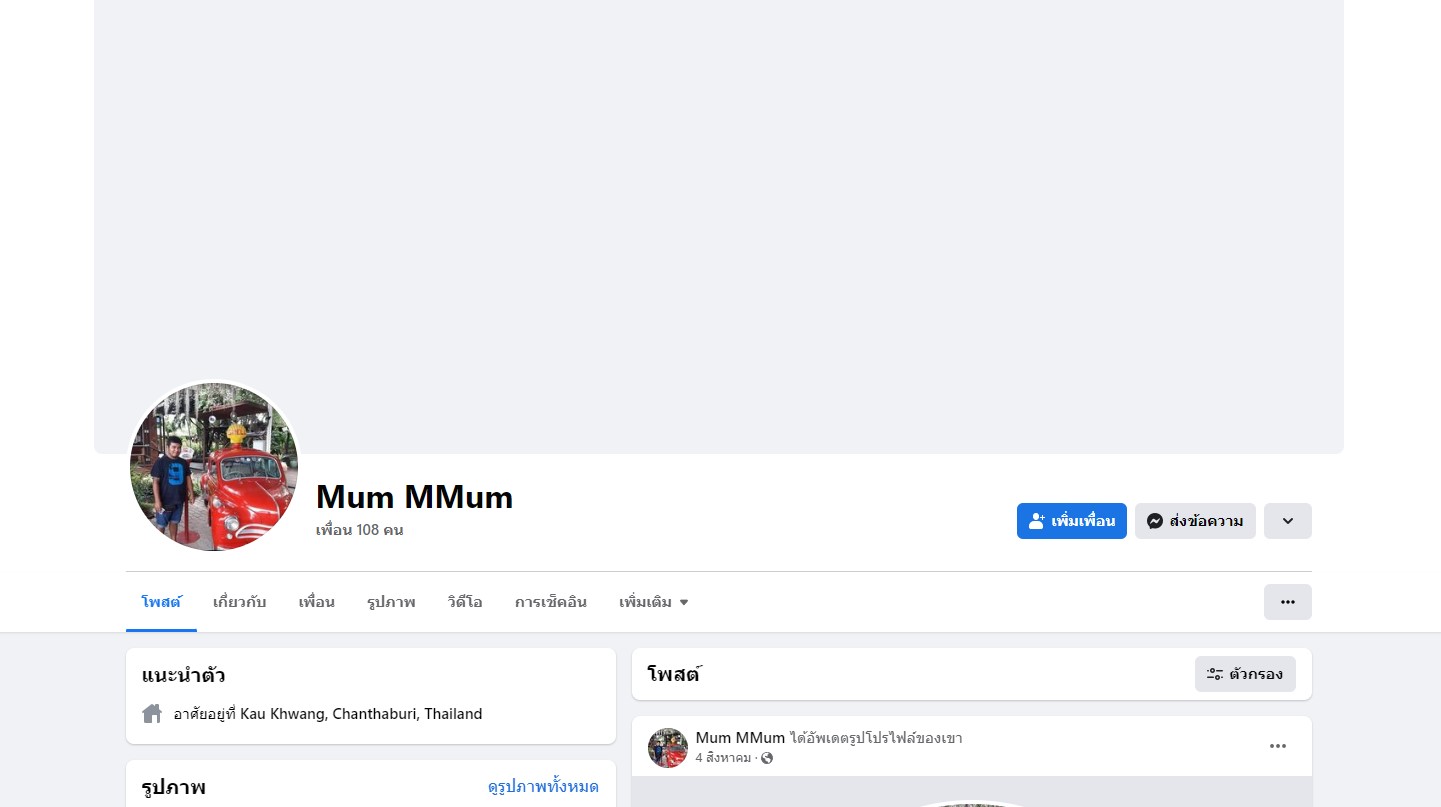Click the Messenger send message (ส่งข้อความ) button
Image resolution: width=1441 pixels, height=807 pixels.
[x=1194, y=521]
